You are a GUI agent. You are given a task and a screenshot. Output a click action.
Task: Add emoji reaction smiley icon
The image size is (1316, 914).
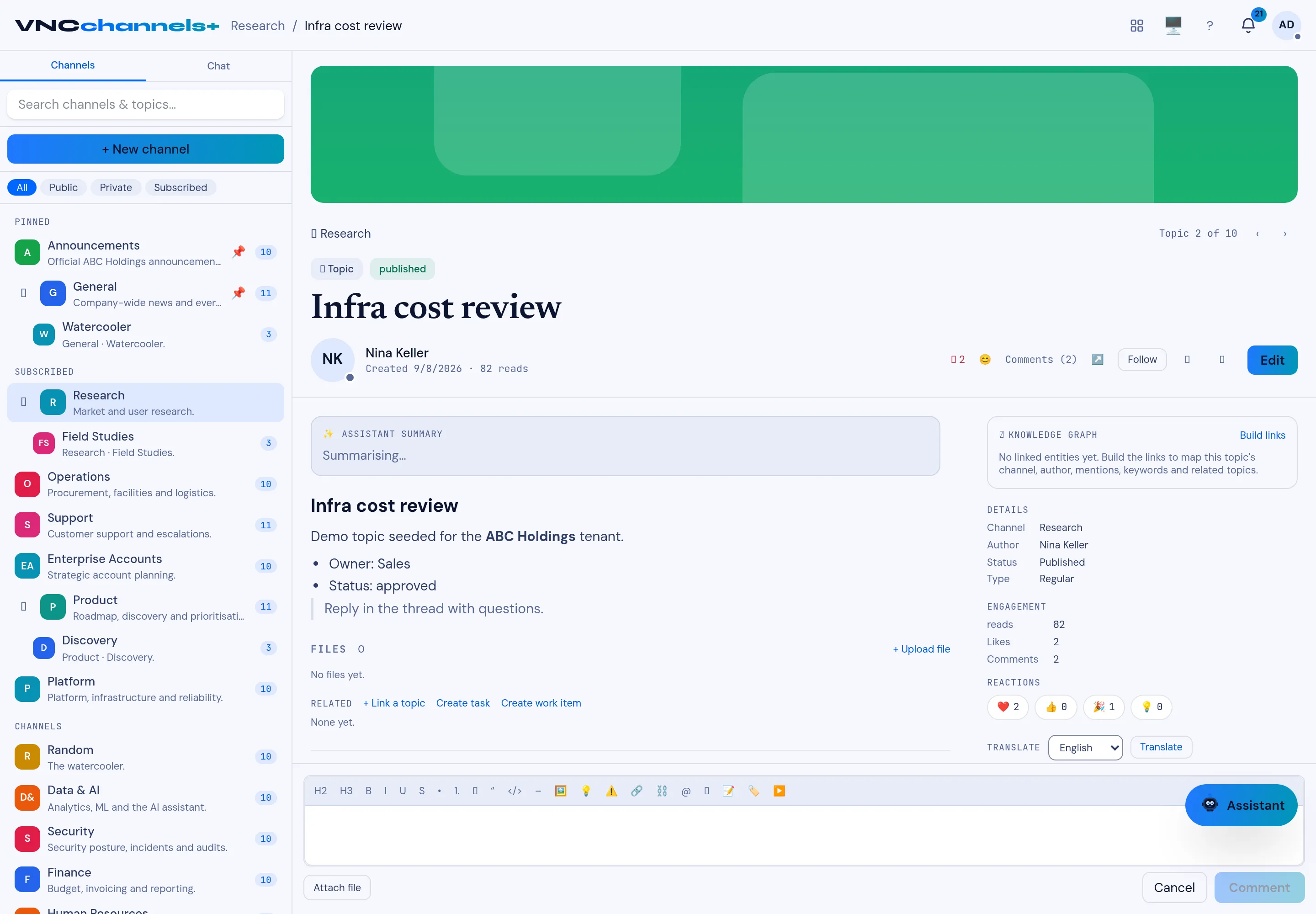pos(984,360)
